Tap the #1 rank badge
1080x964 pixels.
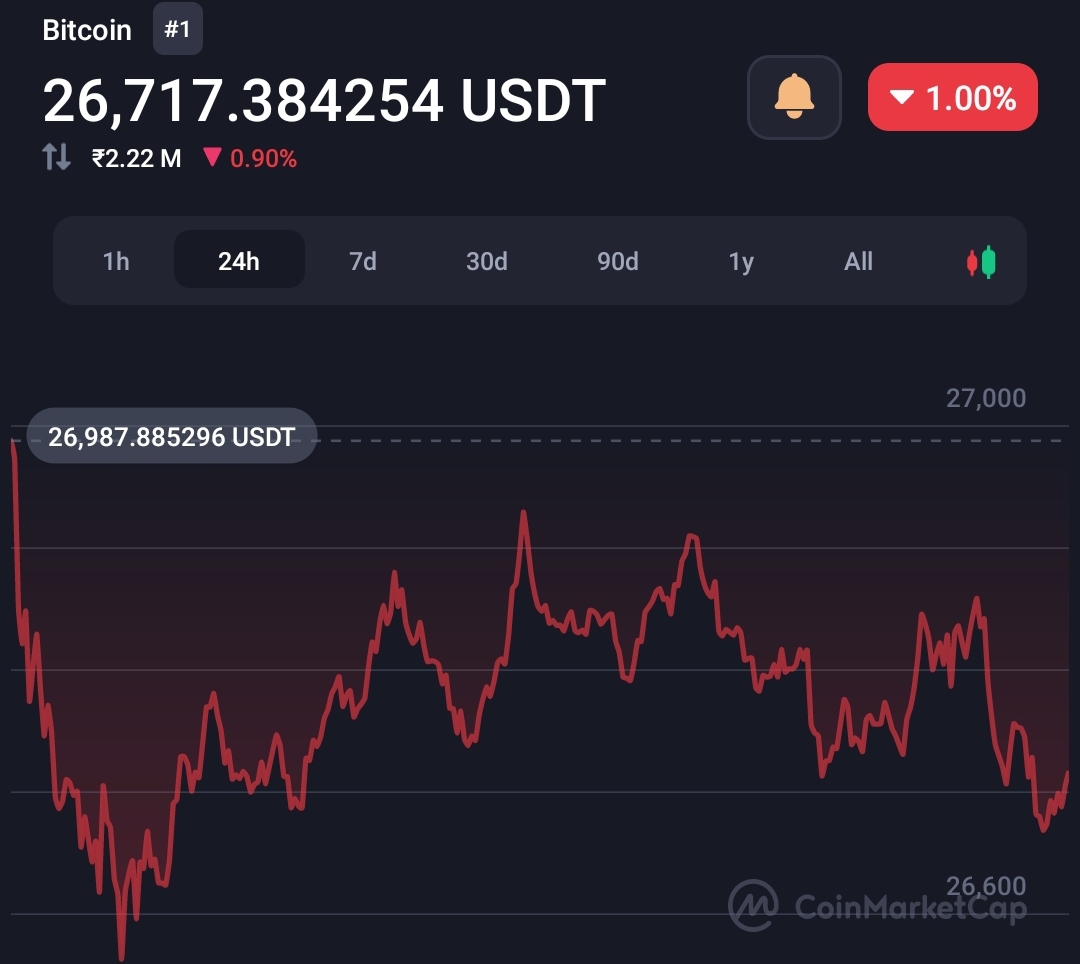(x=177, y=30)
